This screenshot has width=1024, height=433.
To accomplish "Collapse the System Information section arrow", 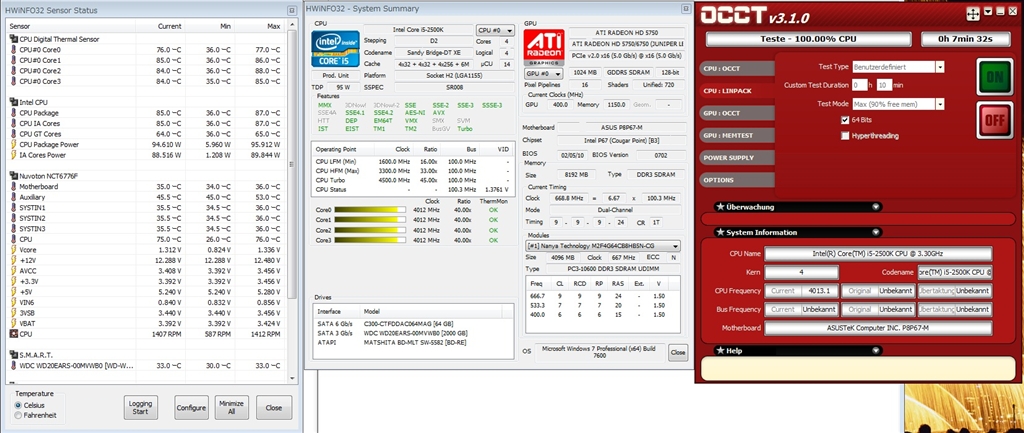I will (876, 233).
